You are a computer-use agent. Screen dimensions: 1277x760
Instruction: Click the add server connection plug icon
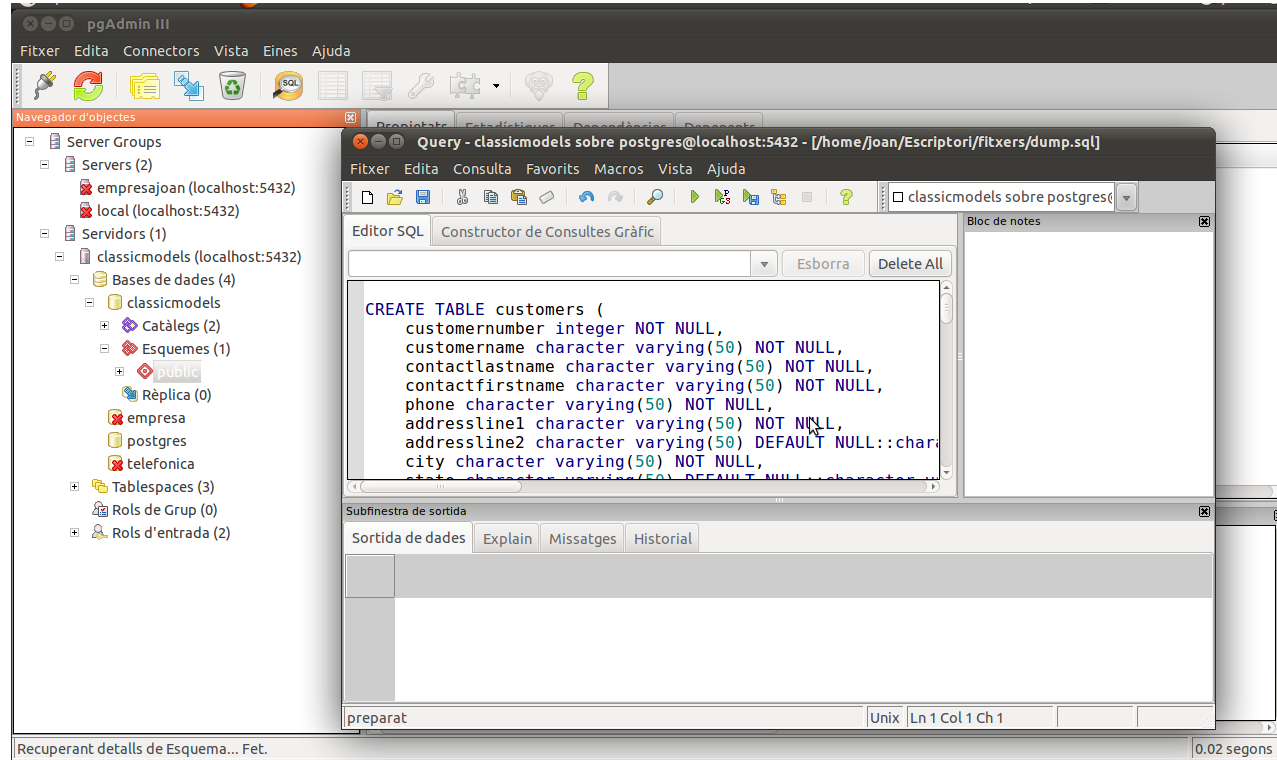tap(44, 86)
